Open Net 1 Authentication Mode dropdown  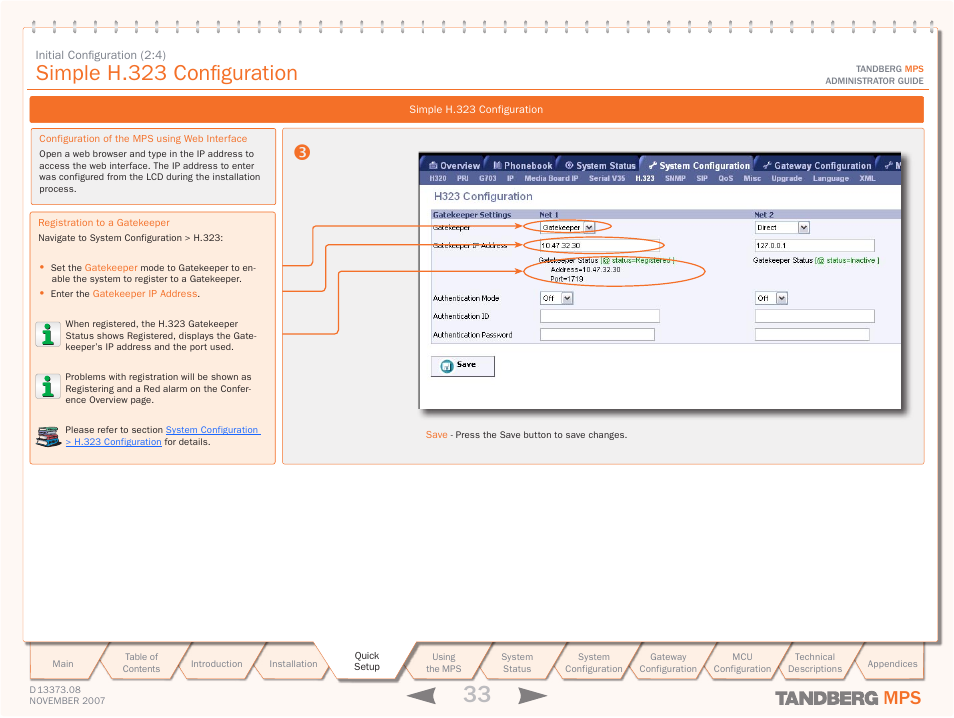556,298
